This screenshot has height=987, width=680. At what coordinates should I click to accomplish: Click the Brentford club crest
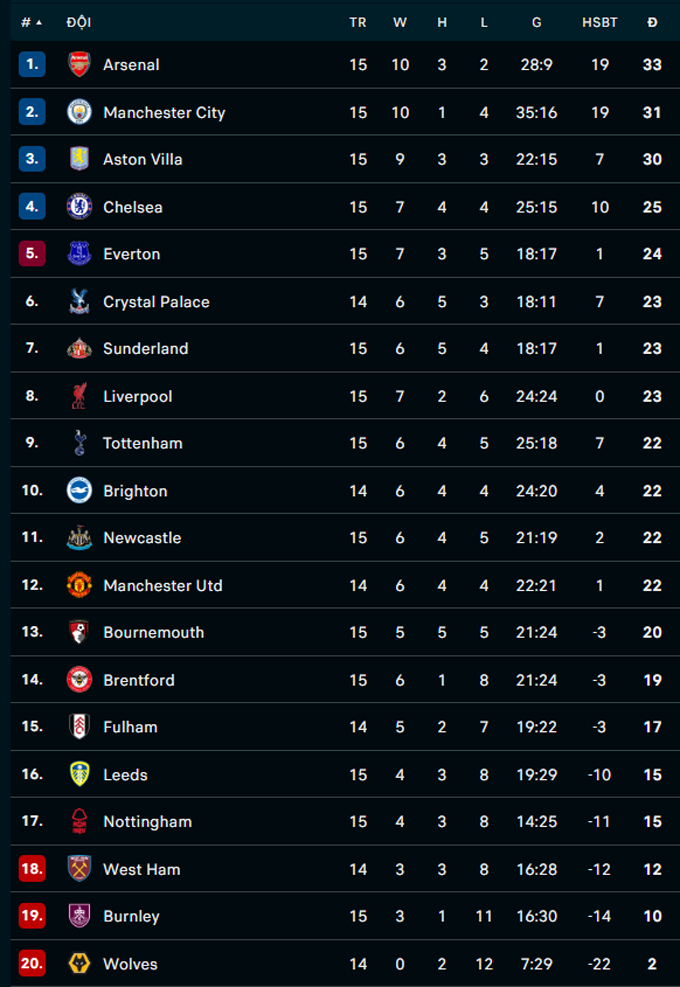(x=79, y=680)
